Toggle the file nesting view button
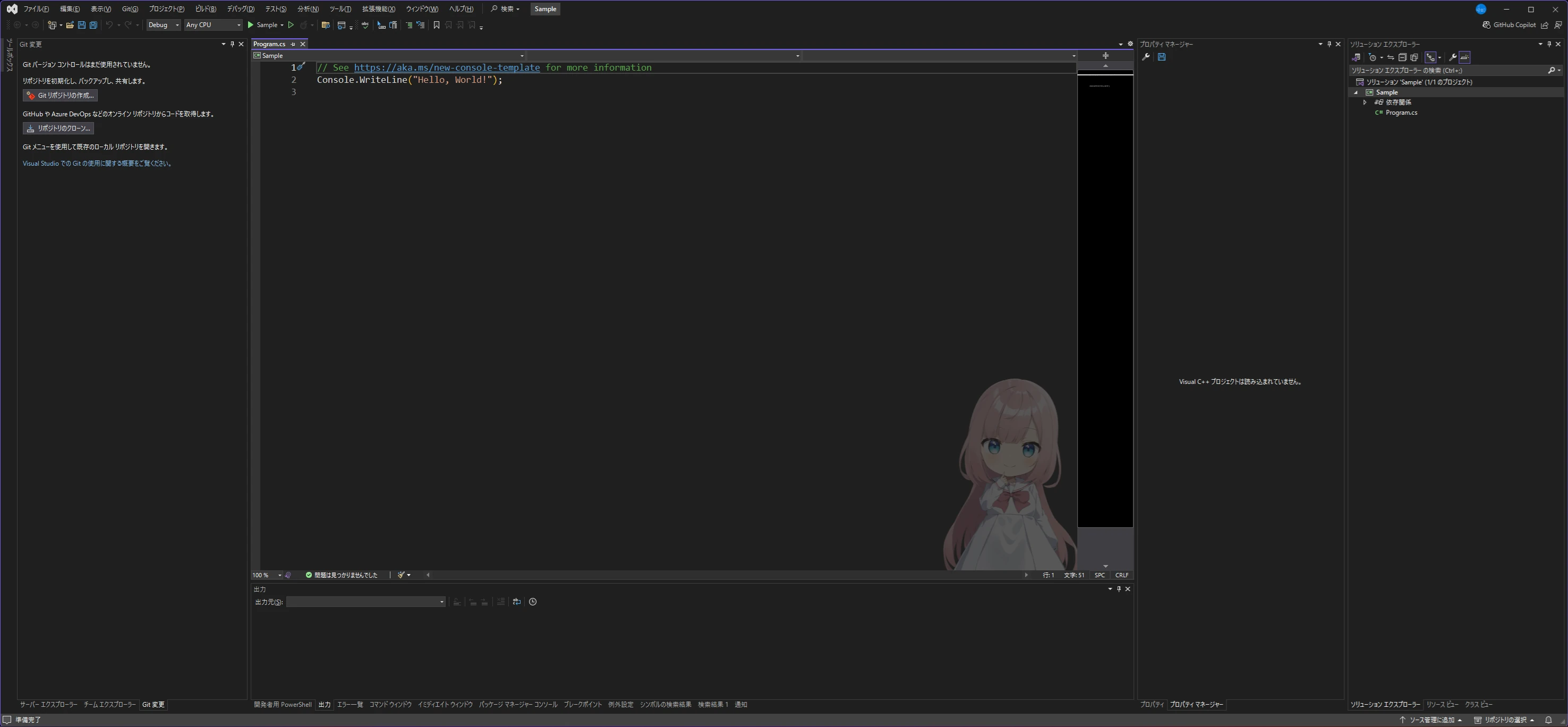1568x727 pixels. (x=1430, y=57)
